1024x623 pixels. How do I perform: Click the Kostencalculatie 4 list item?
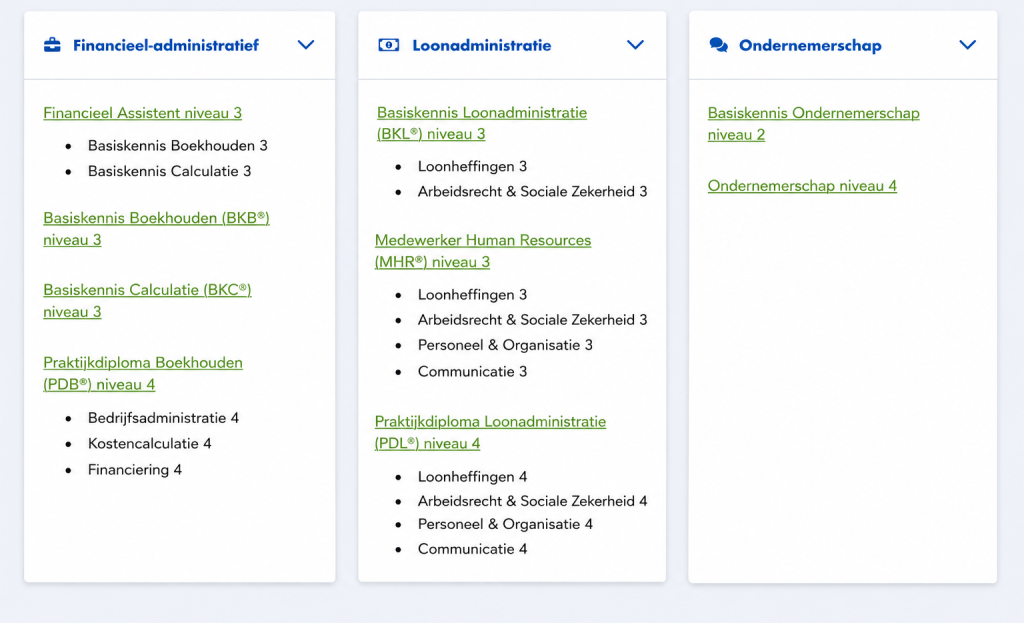(150, 443)
